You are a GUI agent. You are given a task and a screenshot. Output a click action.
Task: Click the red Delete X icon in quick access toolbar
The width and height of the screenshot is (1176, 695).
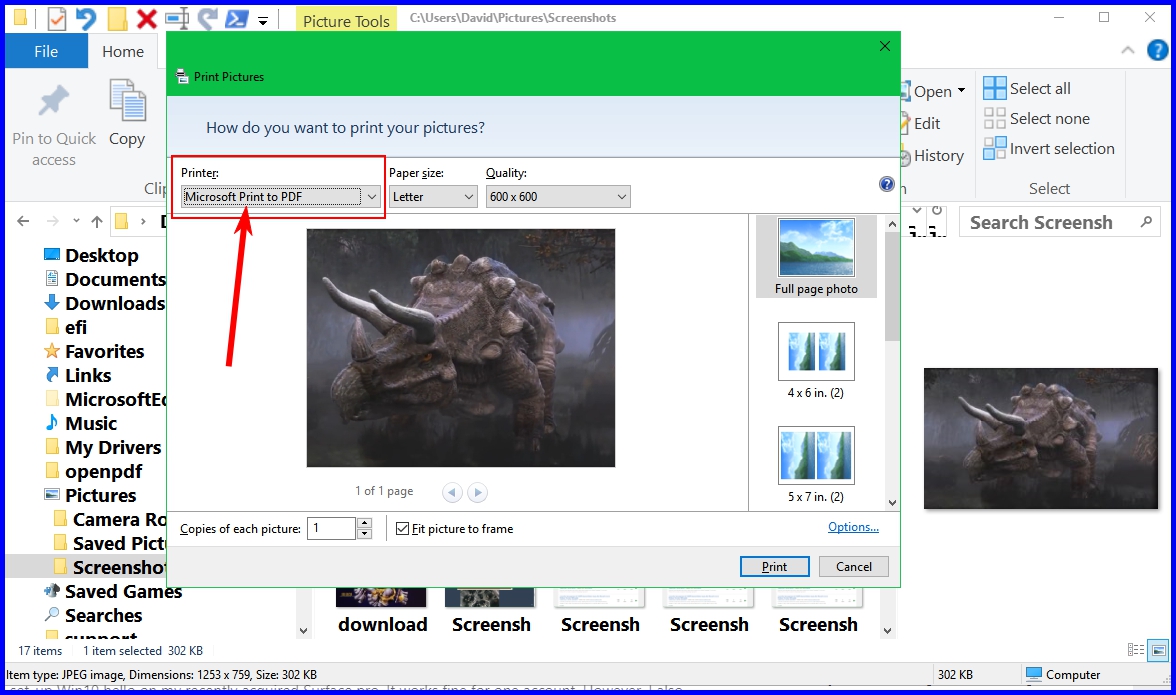pyautogui.click(x=147, y=19)
